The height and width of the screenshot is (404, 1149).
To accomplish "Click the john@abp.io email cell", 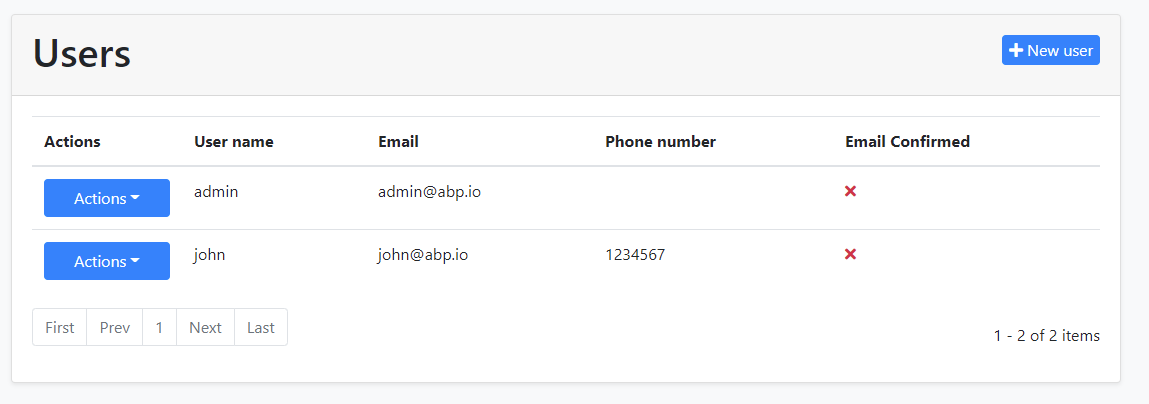I will point(423,254).
